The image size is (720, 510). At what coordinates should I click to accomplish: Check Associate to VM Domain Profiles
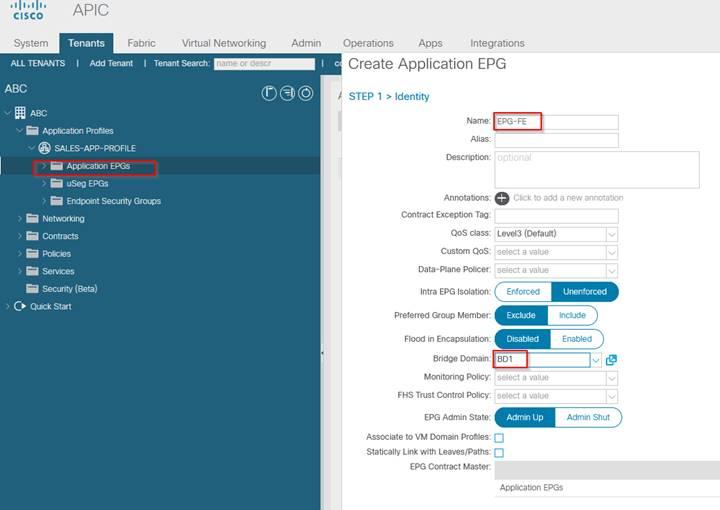point(499,438)
